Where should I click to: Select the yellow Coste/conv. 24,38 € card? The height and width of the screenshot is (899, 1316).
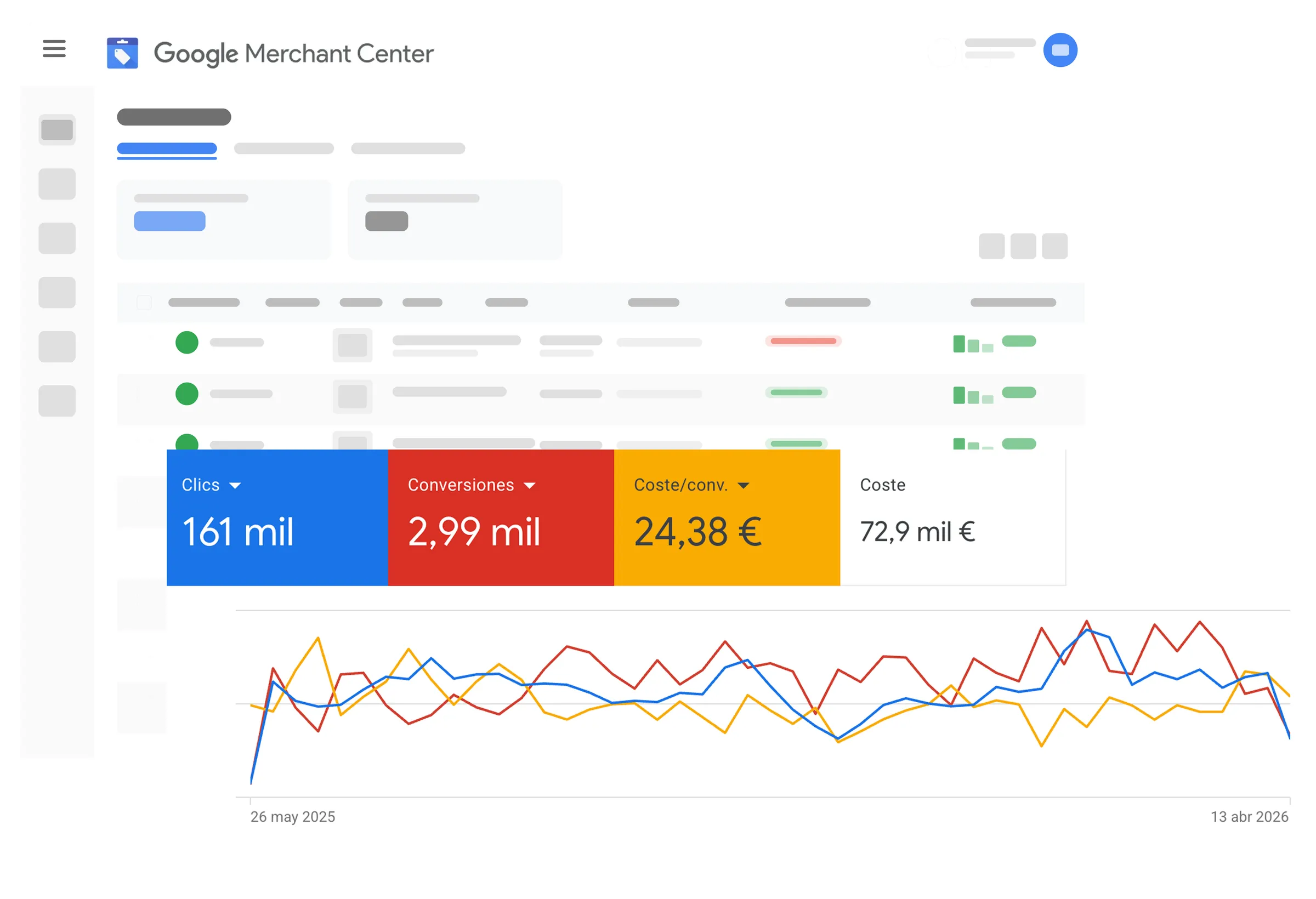point(727,517)
